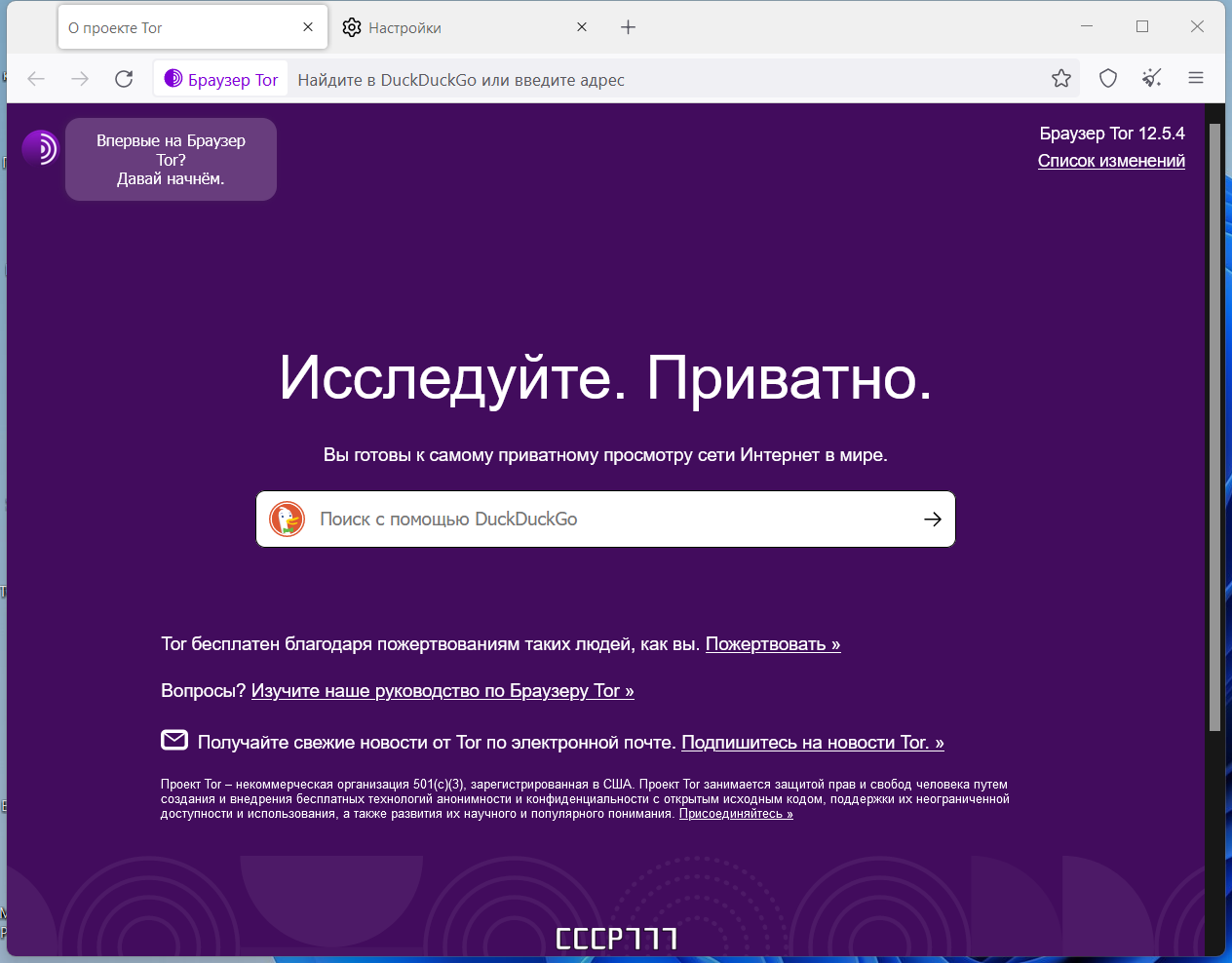Open the hamburger application menu

pyautogui.click(x=1196, y=79)
